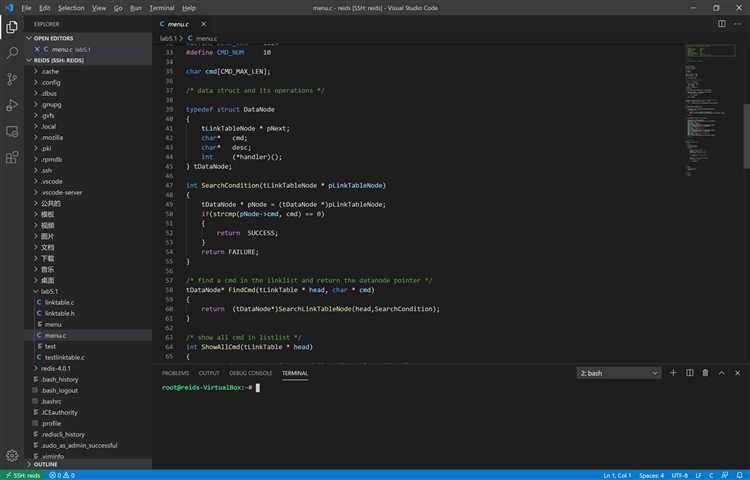Open linktable.c in the explorer
Image resolution: width=750 pixels, height=480 pixels.
pos(59,302)
